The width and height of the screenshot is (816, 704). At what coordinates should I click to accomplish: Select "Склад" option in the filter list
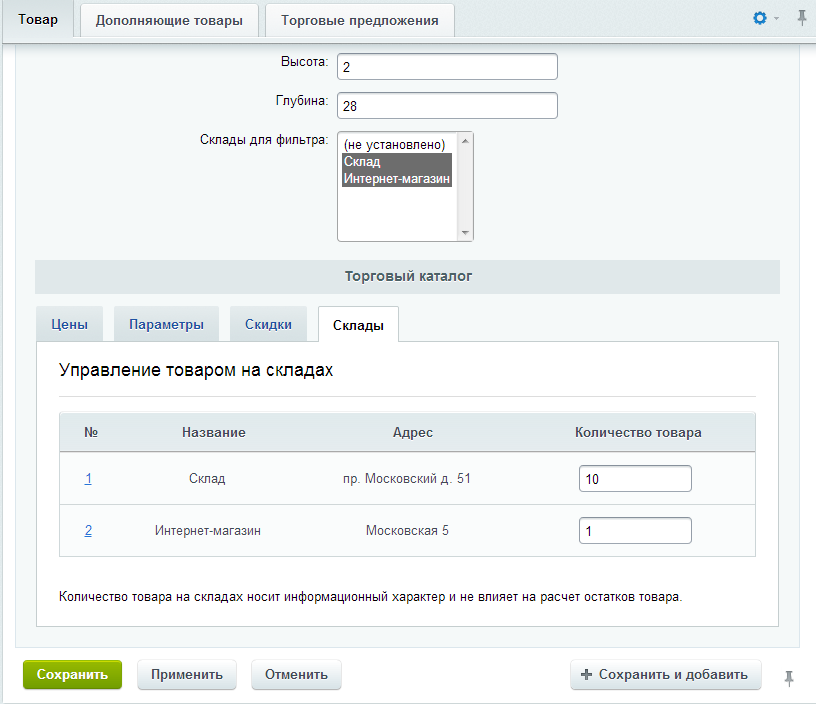pos(393,162)
